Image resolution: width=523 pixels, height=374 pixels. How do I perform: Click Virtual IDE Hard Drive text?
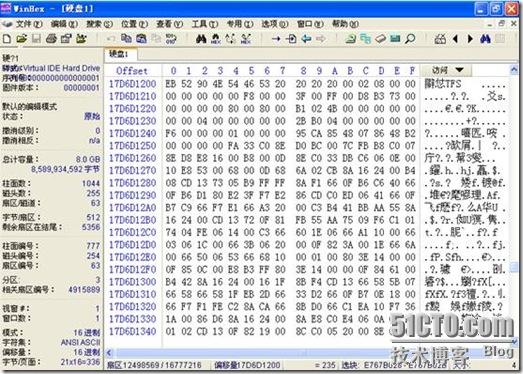pyautogui.click(x=61, y=68)
